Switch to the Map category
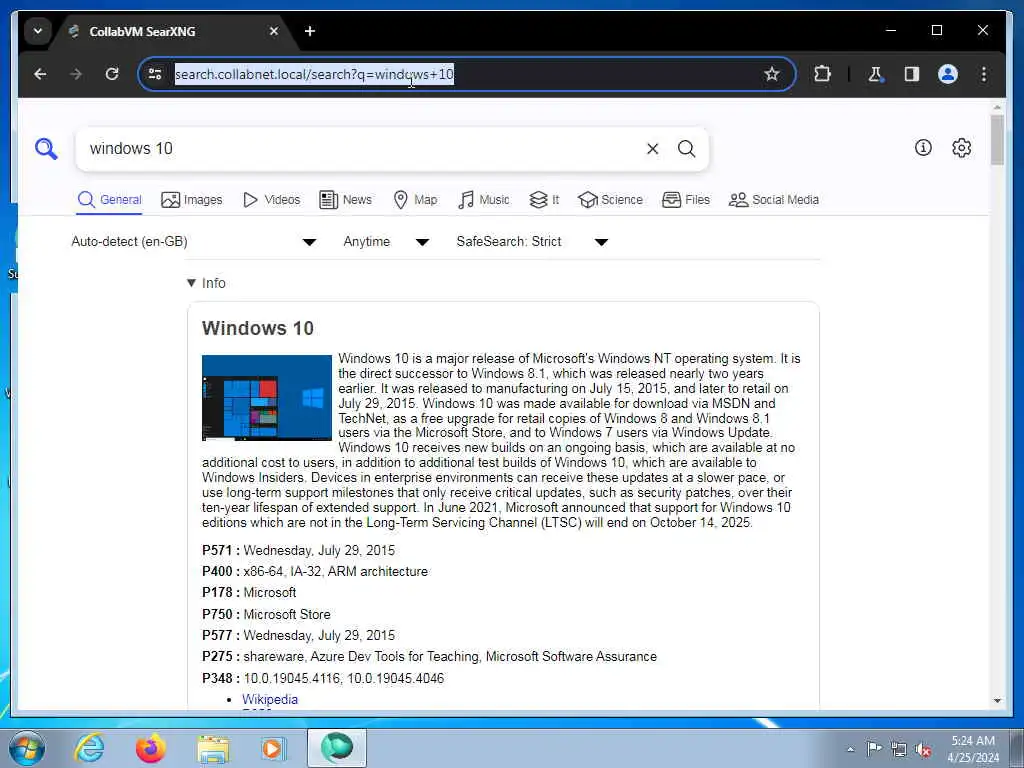The height and width of the screenshot is (768, 1024). click(415, 200)
